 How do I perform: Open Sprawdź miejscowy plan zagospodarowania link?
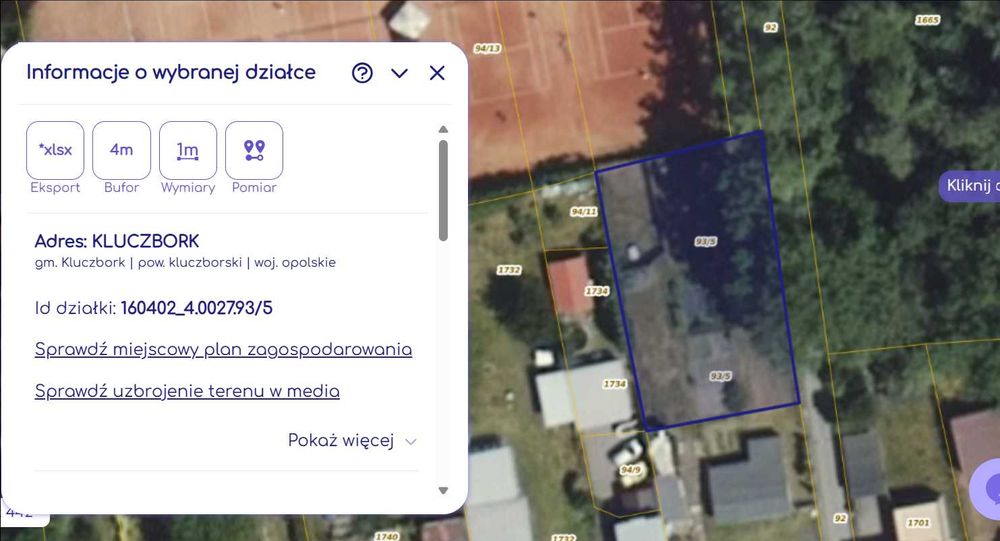pos(223,350)
